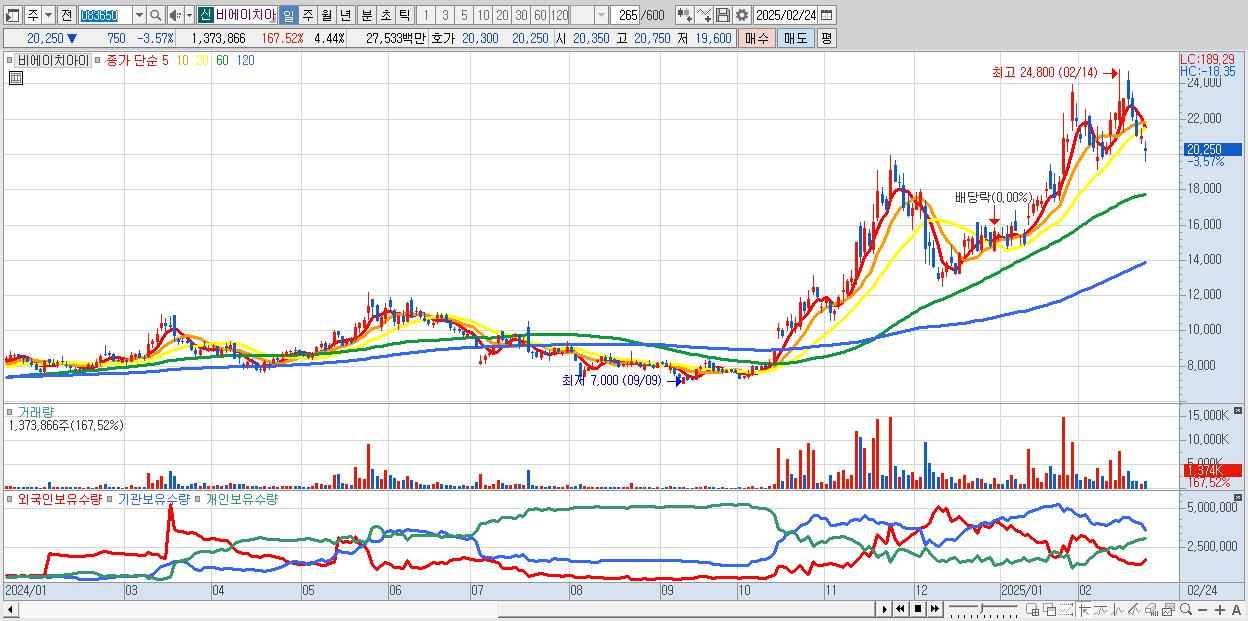Click the bar chart eraser icon
Viewport: 1248px width, 621px height.
(1151, 609)
